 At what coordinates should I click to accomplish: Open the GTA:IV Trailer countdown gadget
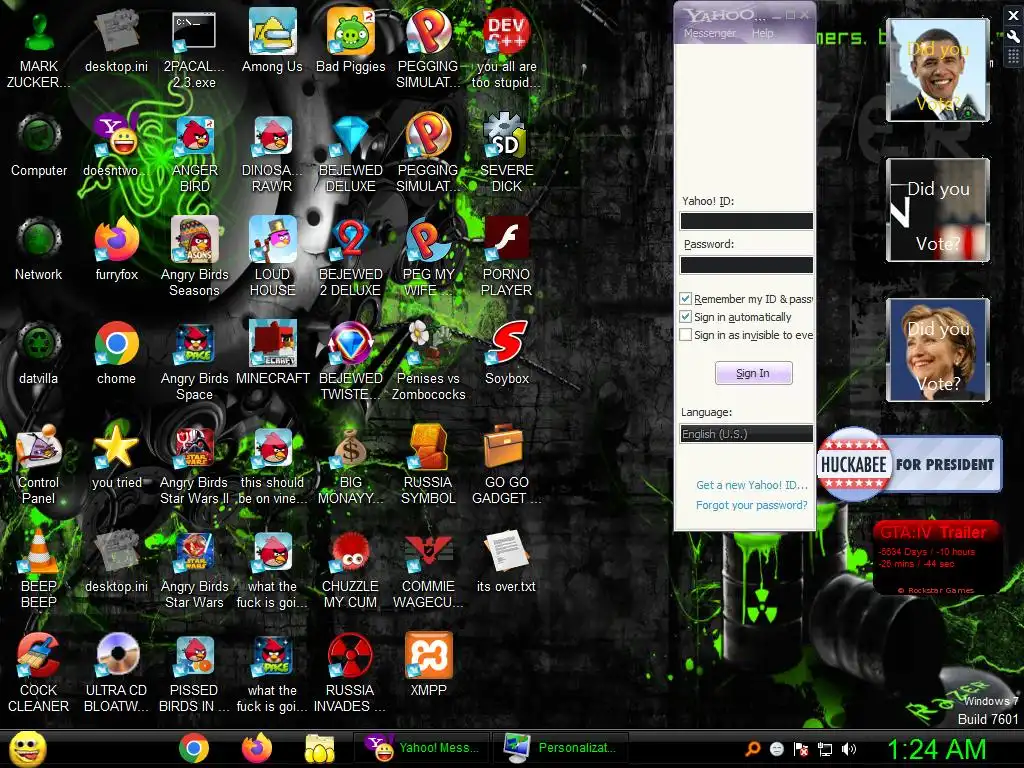pos(938,557)
